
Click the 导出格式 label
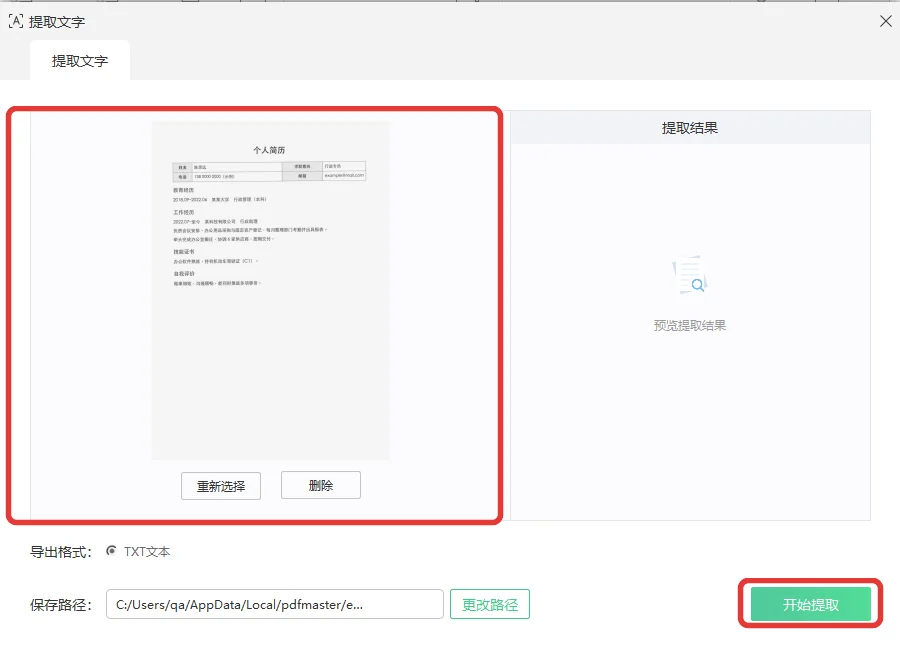(x=61, y=552)
